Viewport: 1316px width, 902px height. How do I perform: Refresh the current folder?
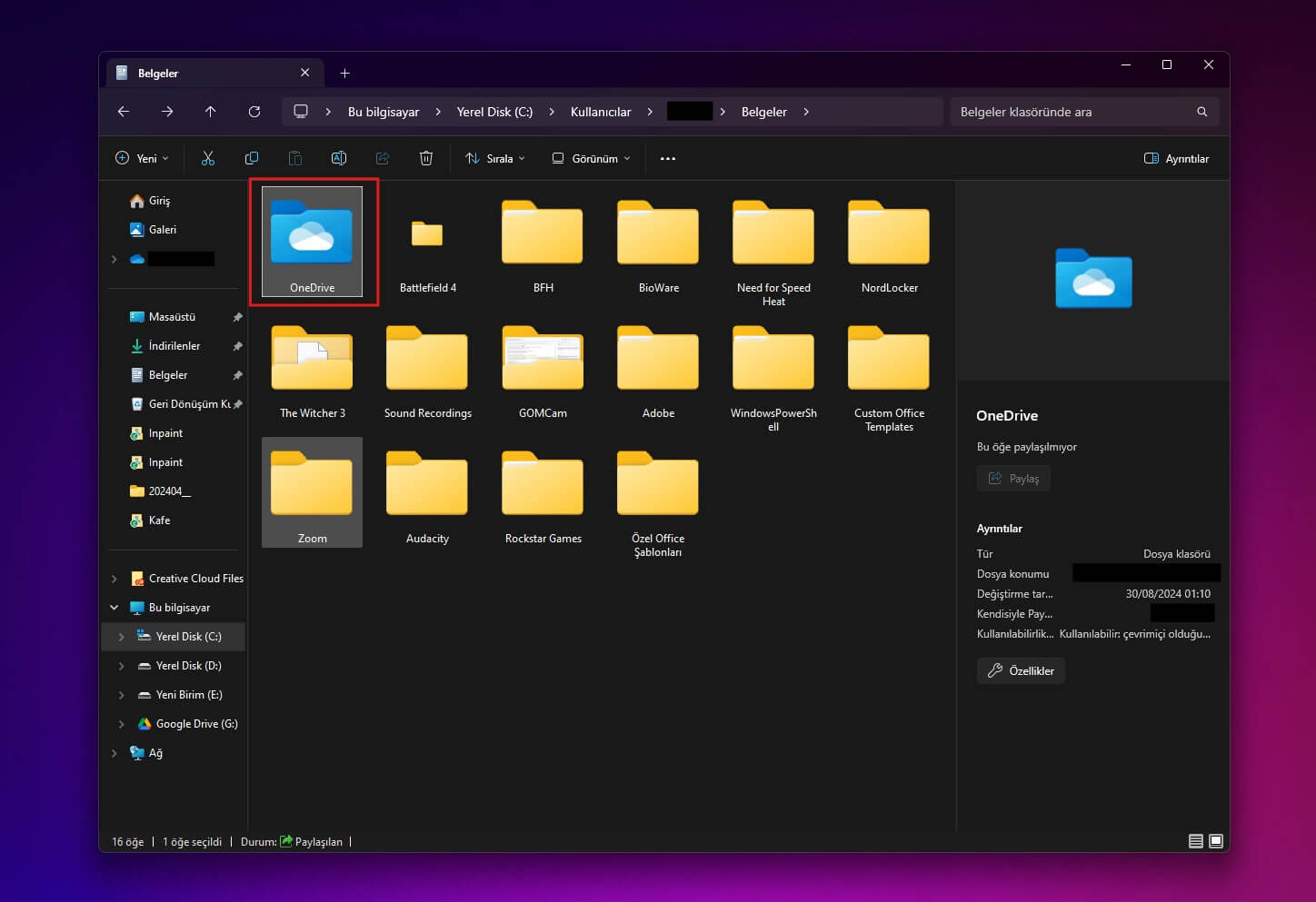point(254,112)
